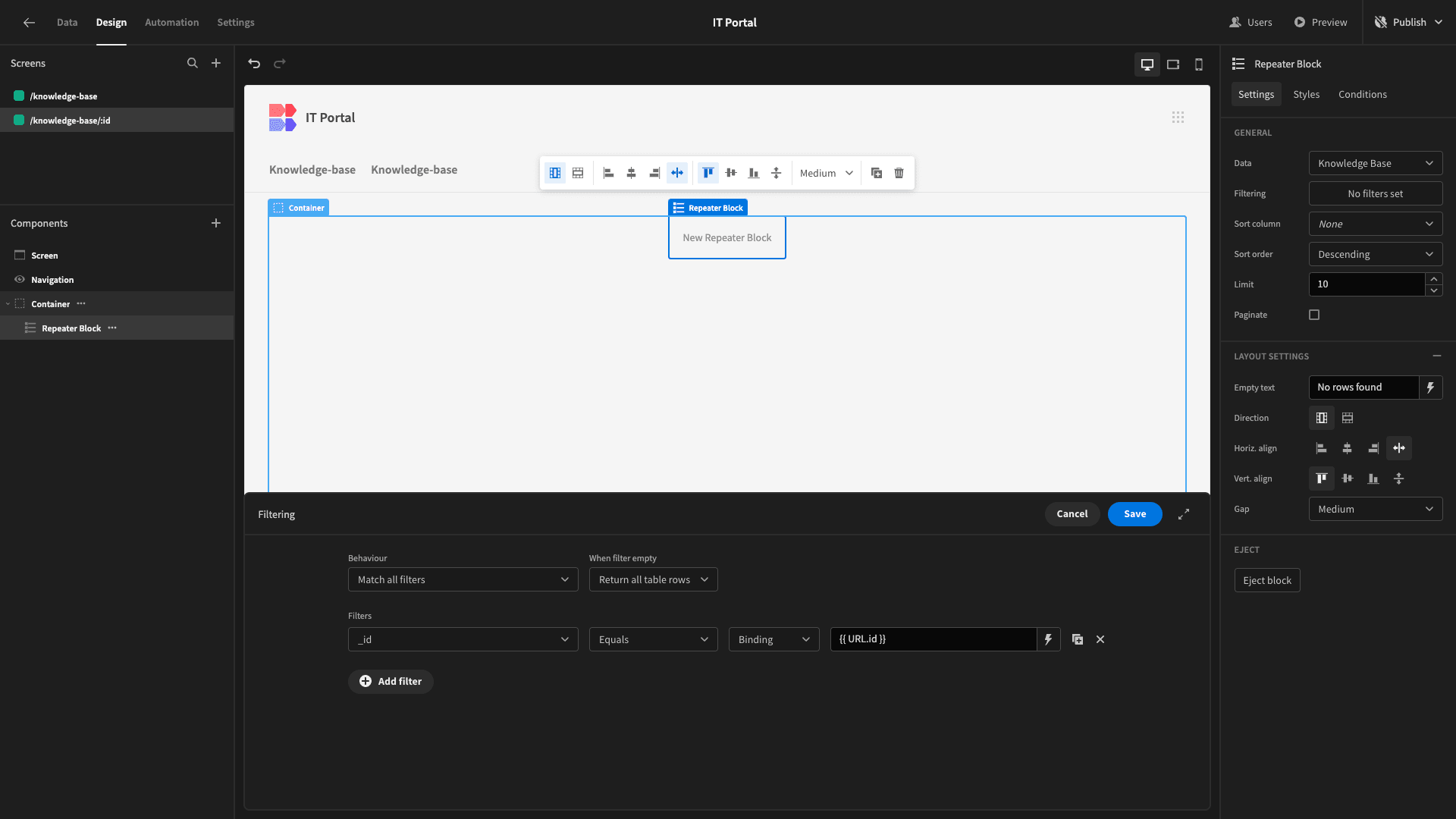The image size is (1456, 819).
Task: Click the Cancel button
Action: pos(1072,514)
